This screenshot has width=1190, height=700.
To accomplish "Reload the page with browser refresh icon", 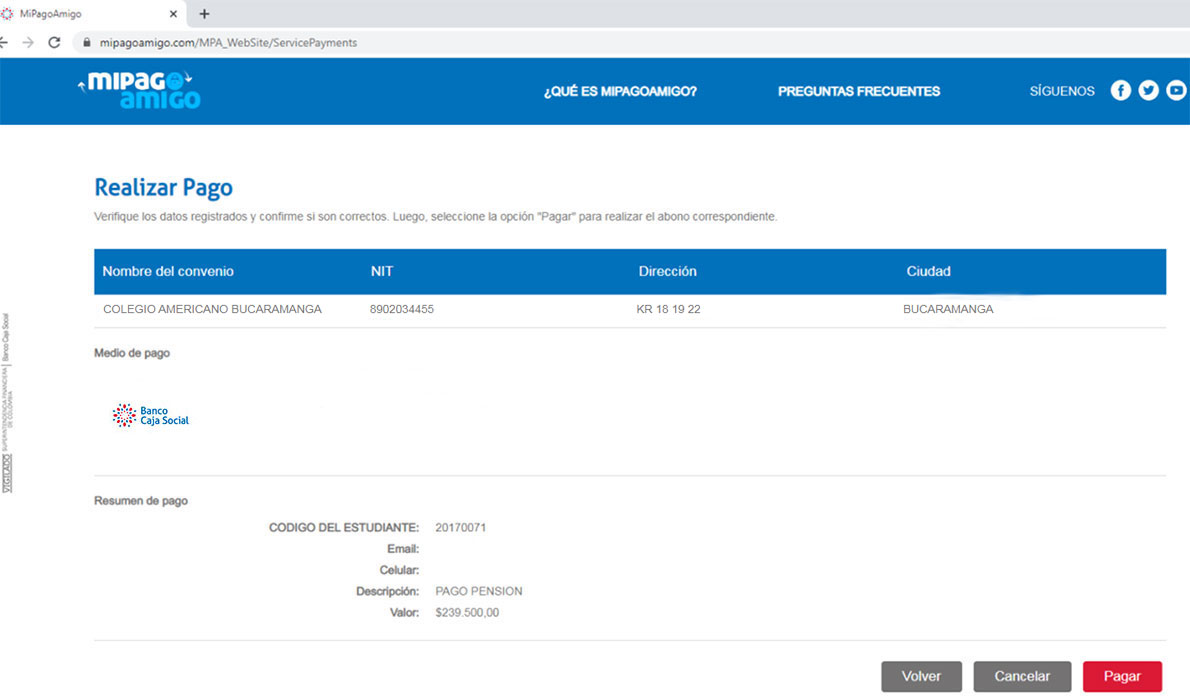I will [54, 43].
